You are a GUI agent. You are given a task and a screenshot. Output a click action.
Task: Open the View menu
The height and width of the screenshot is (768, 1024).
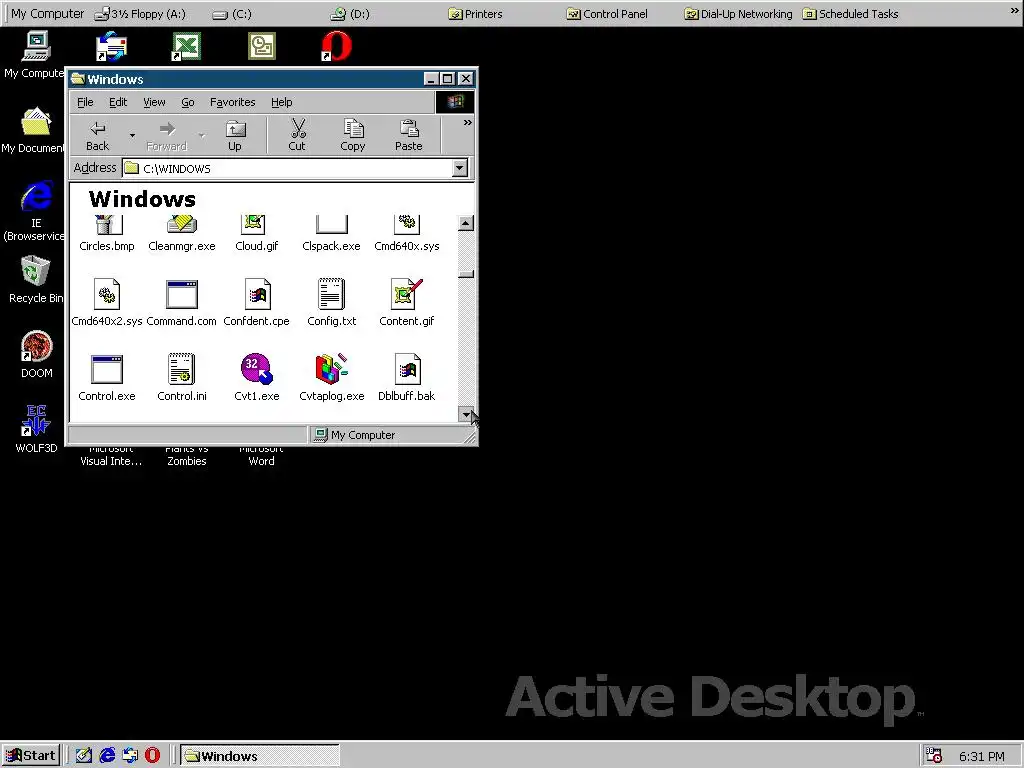tap(154, 102)
